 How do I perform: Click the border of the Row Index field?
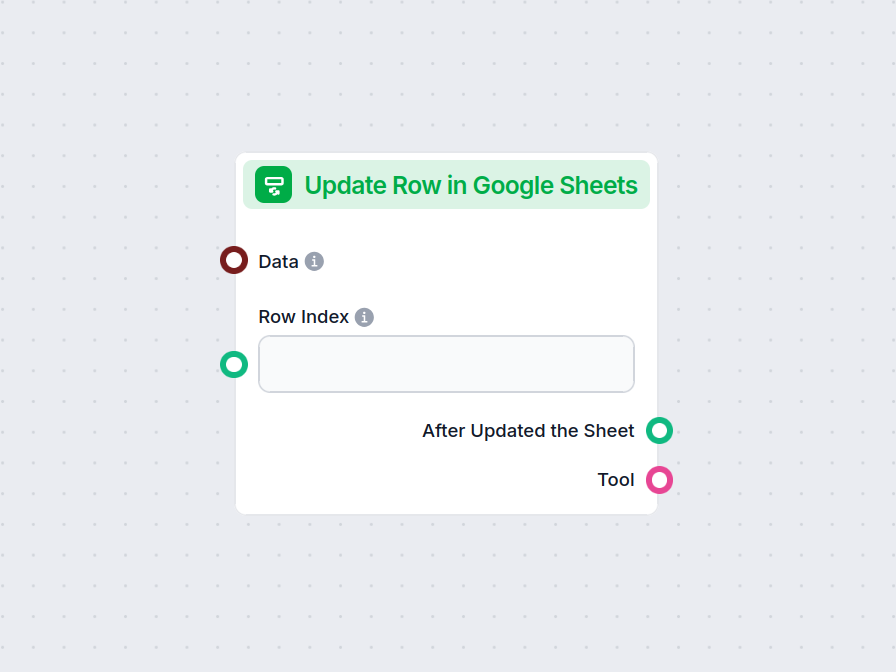click(446, 340)
